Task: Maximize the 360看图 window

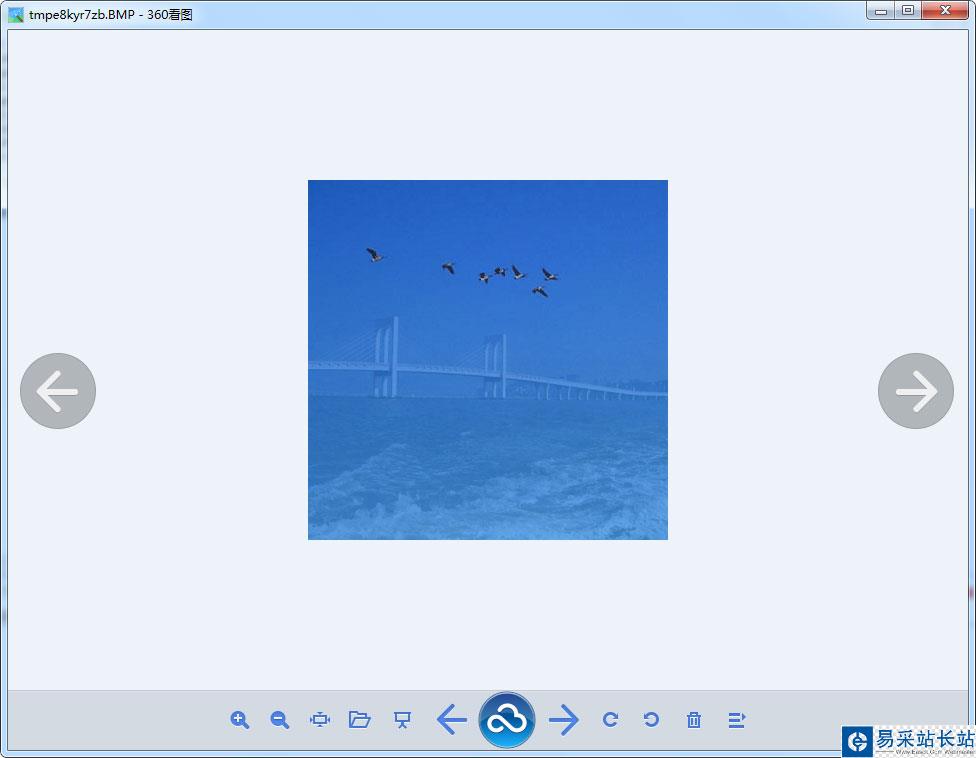Action: click(x=908, y=11)
